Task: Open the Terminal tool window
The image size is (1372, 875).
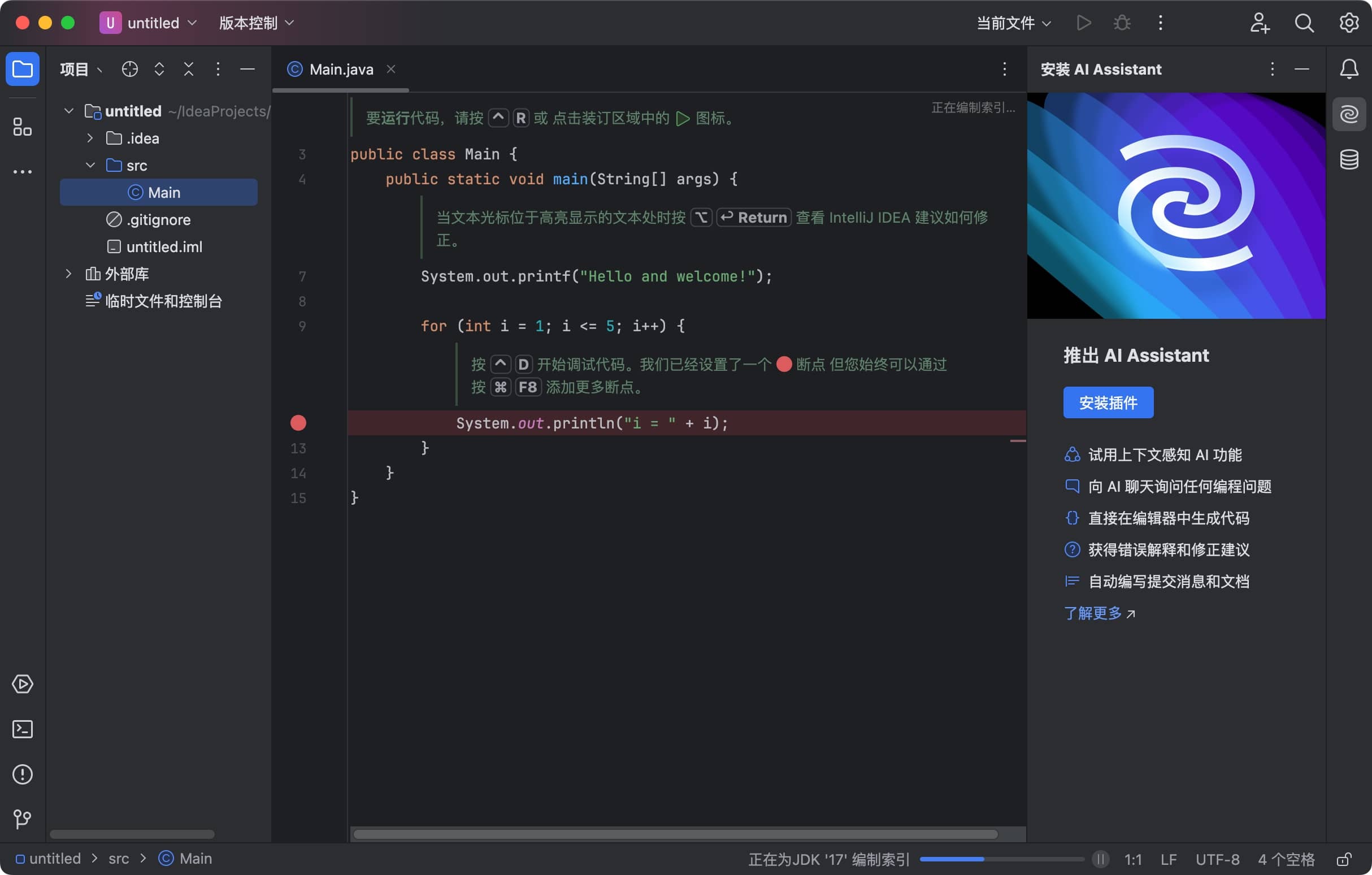Action: (22, 729)
